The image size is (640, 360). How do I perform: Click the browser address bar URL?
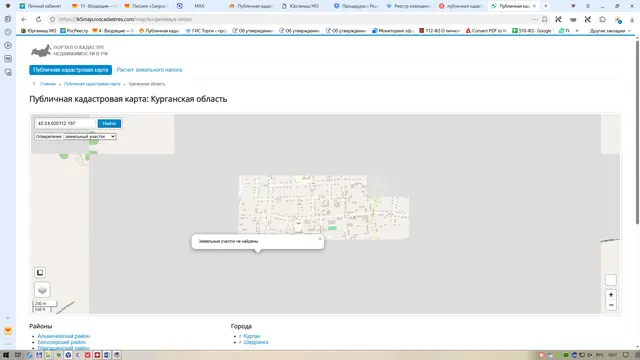(125, 19)
